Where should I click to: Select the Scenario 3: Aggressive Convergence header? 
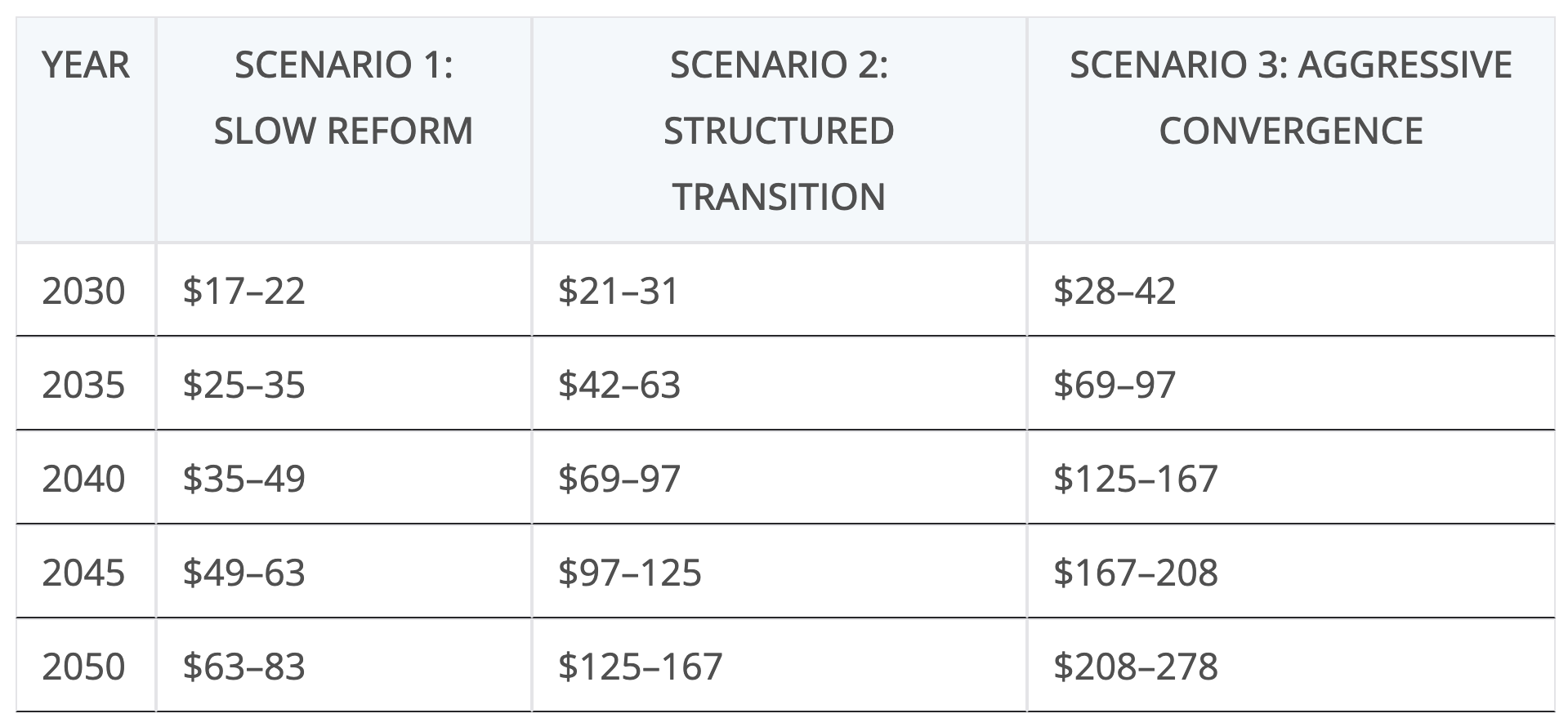coord(1290,98)
